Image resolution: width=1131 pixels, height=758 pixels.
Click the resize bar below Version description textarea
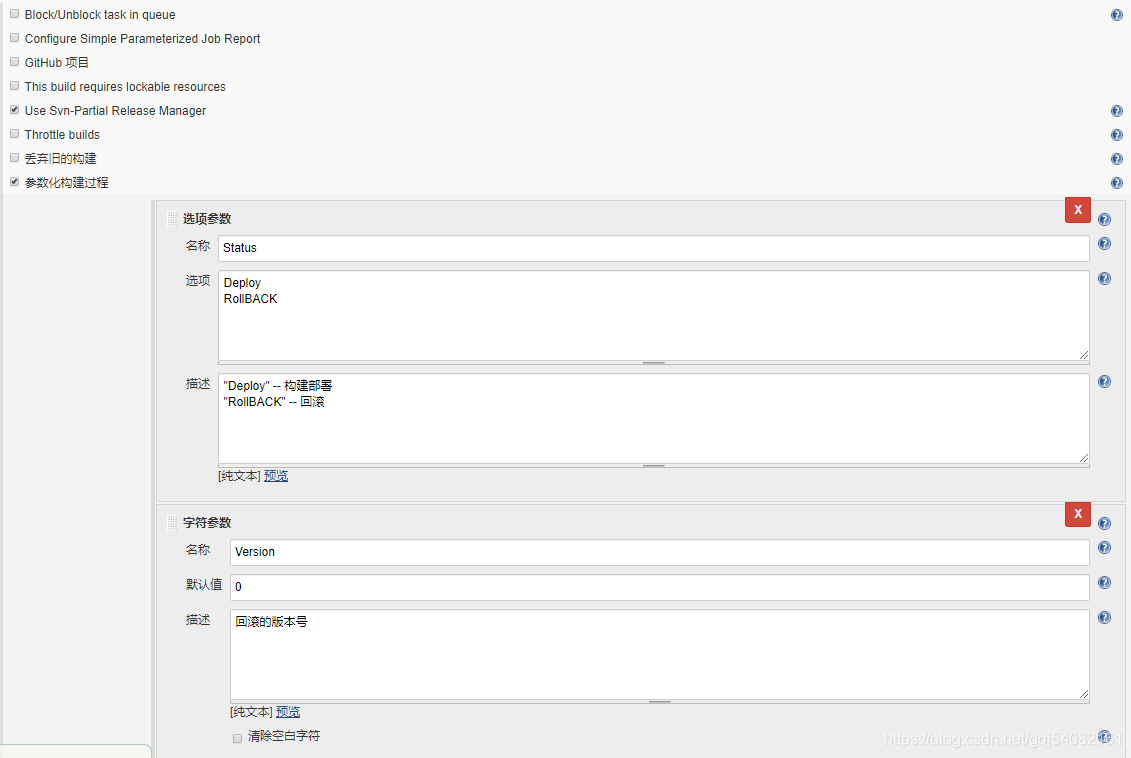pyautogui.click(x=659, y=702)
